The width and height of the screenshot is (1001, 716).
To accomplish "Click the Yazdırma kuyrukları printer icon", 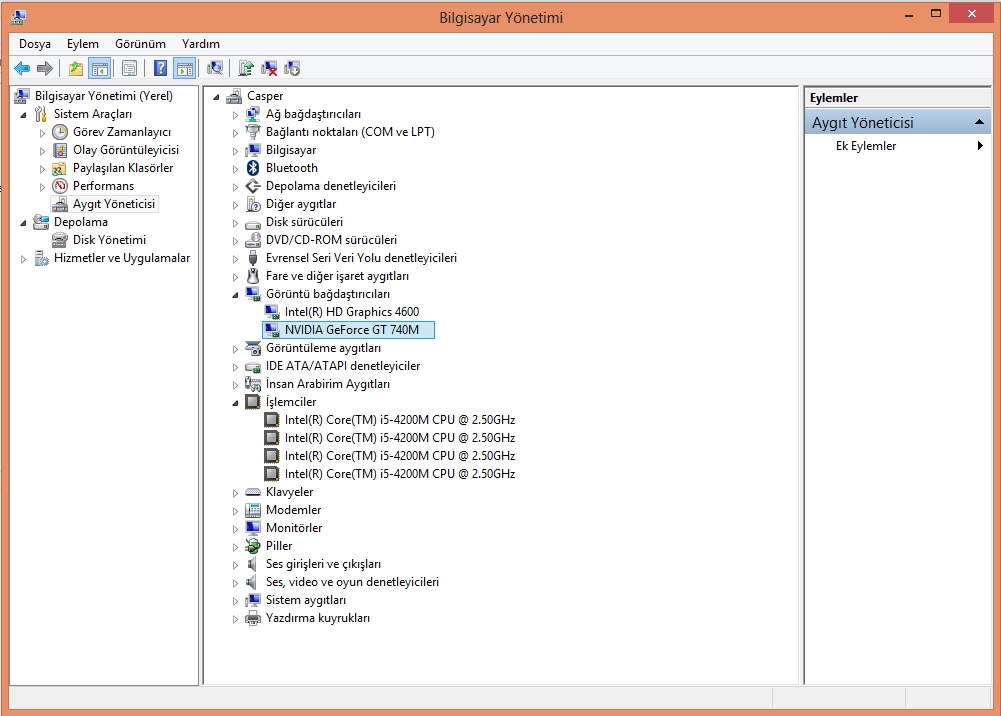I will [x=253, y=618].
